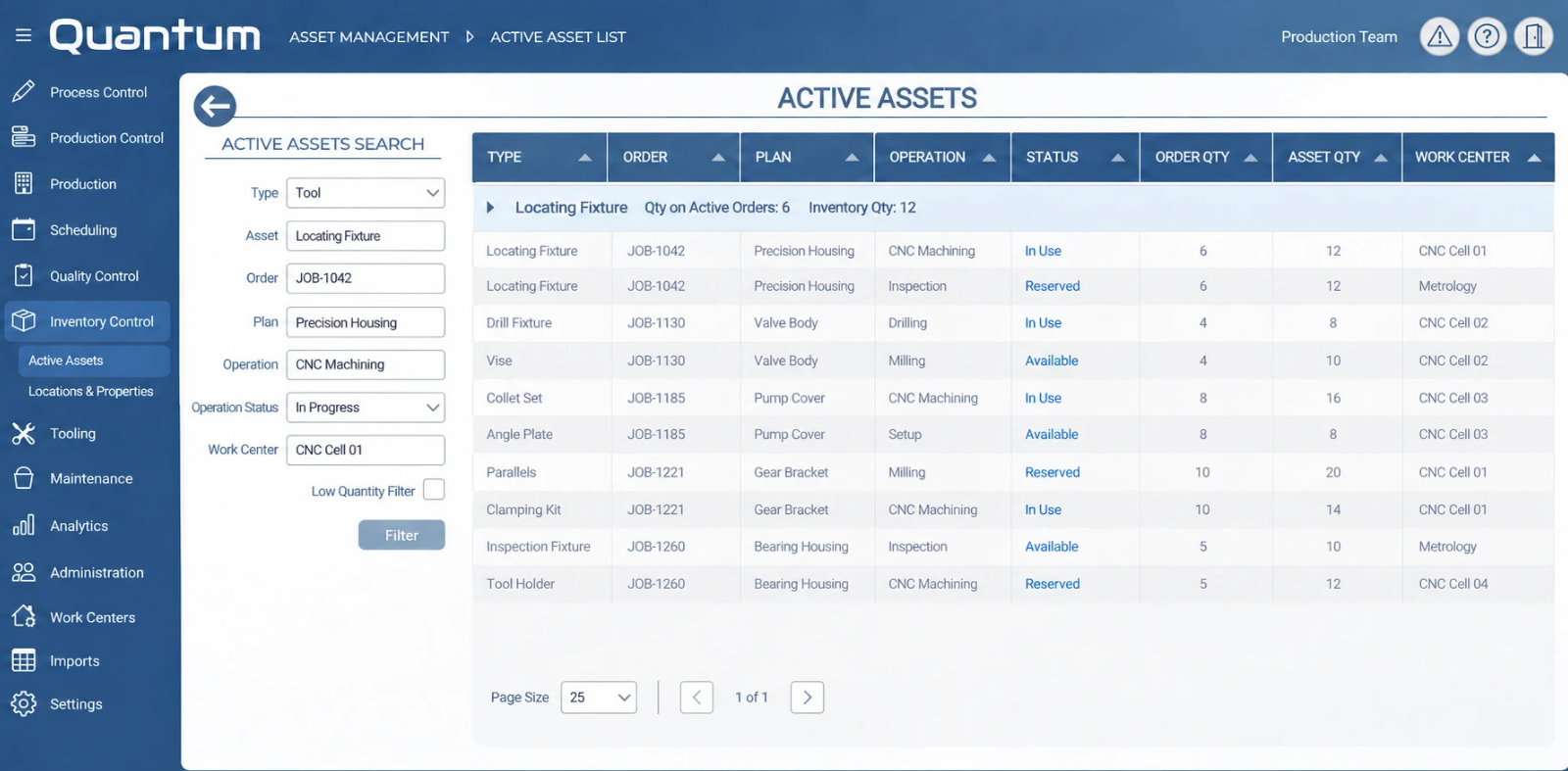
Task: Click the logout door icon
Action: pos(1534,36)
